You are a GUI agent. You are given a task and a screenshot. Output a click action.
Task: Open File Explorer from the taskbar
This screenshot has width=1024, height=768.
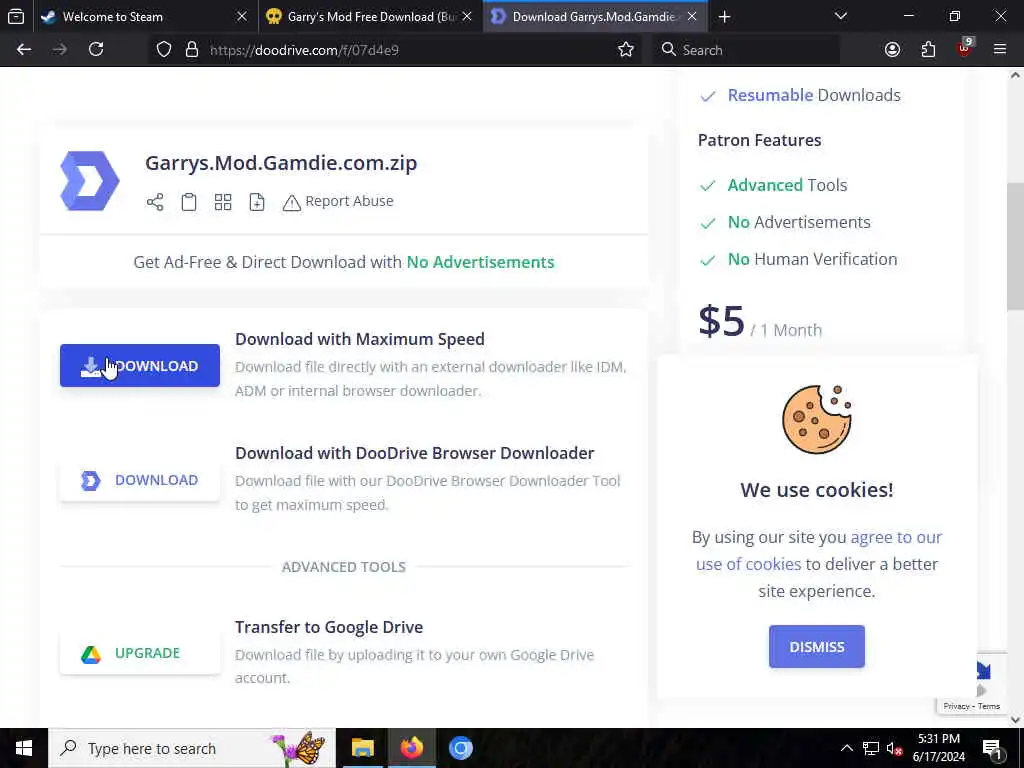[362, 748]
